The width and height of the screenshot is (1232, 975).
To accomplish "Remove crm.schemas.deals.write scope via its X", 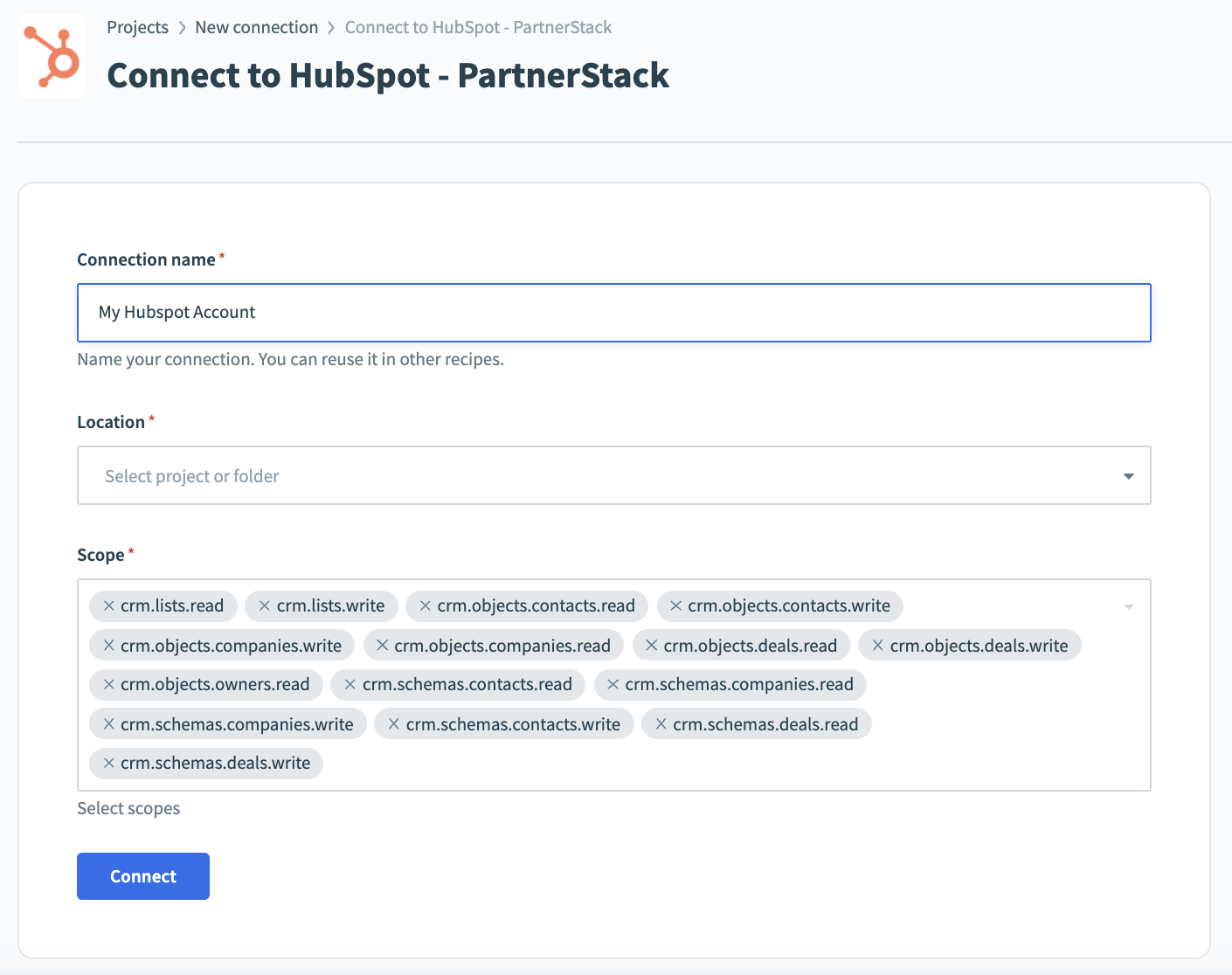I will pyautogui.click(x=109, y=763).
